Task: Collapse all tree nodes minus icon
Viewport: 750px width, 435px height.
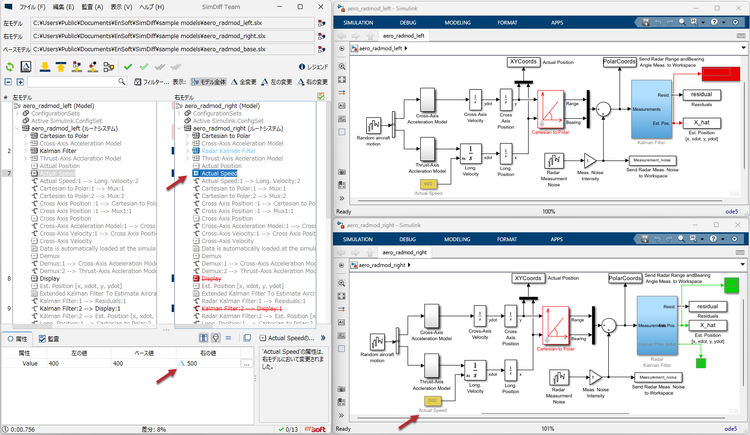Action: [x=8, y=82]
